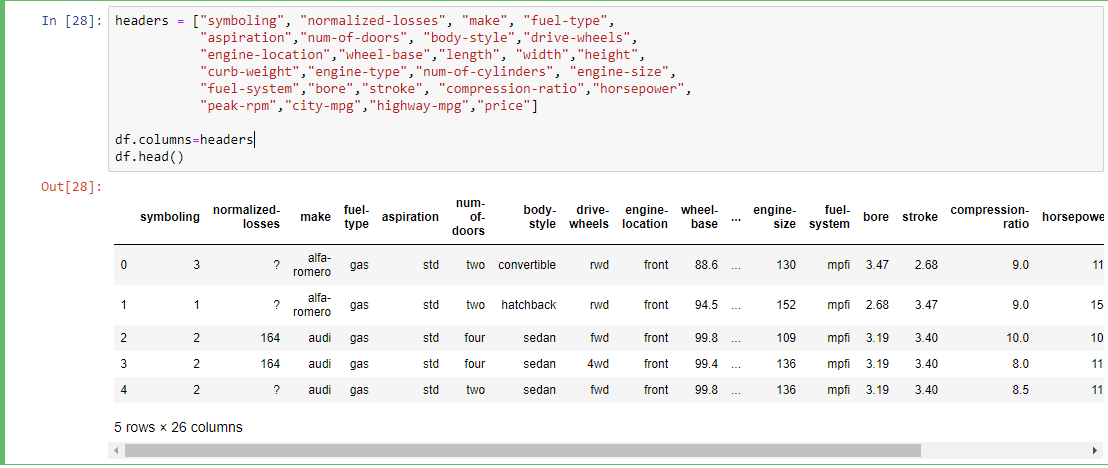Click the scrollbar right arrow
1108x468 pixels.
click(x=1095, y=450)
